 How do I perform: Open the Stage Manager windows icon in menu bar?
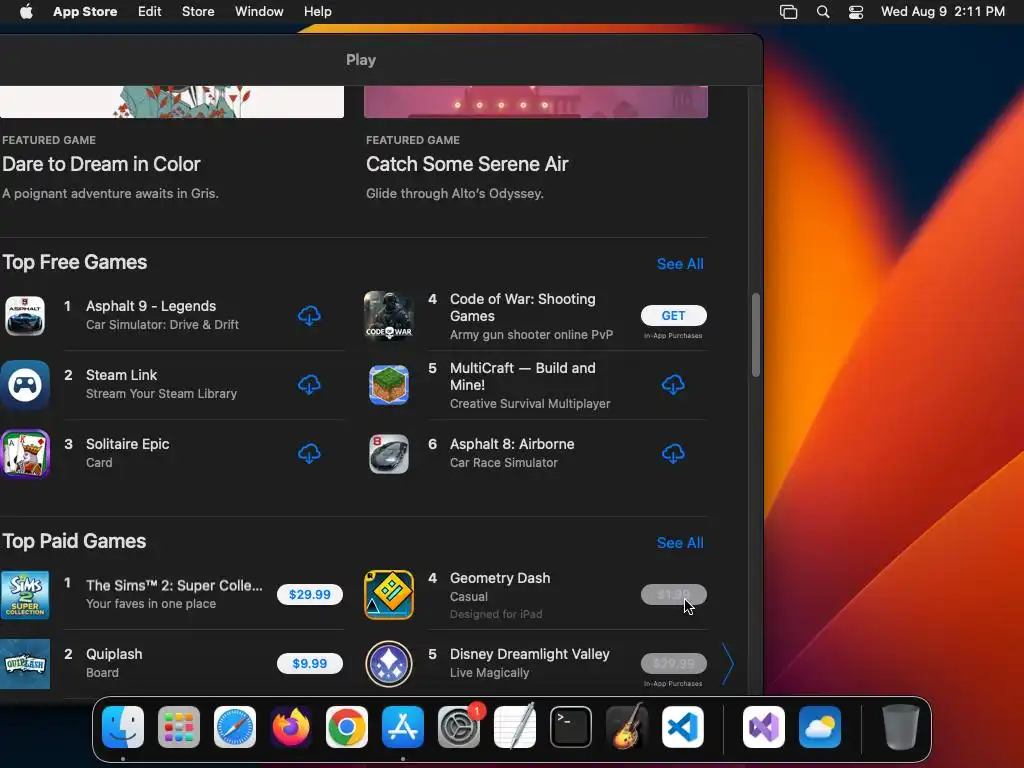pyautogui.click(x=788, y=12)
